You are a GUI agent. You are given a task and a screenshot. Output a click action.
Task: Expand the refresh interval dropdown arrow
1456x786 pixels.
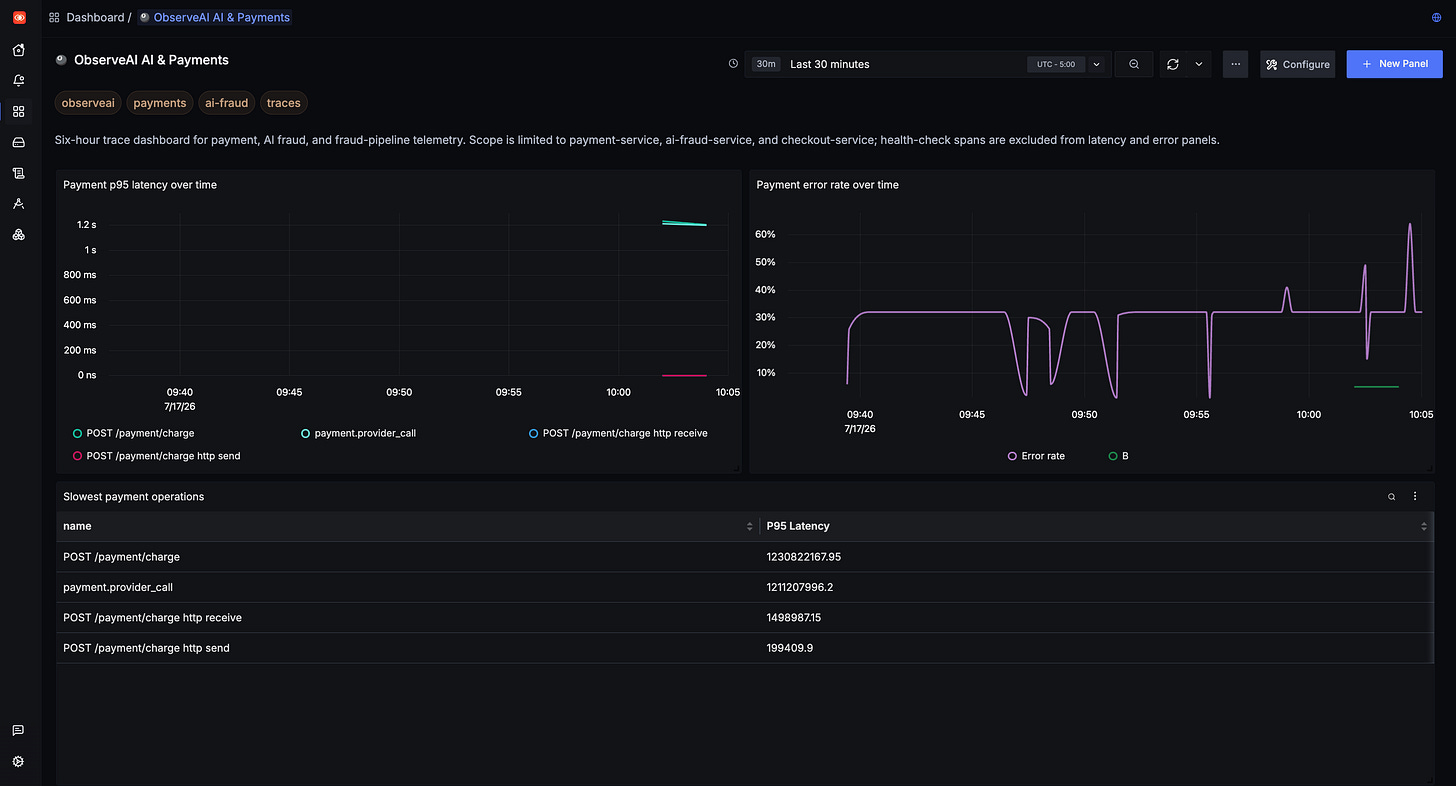(1199, 64)
